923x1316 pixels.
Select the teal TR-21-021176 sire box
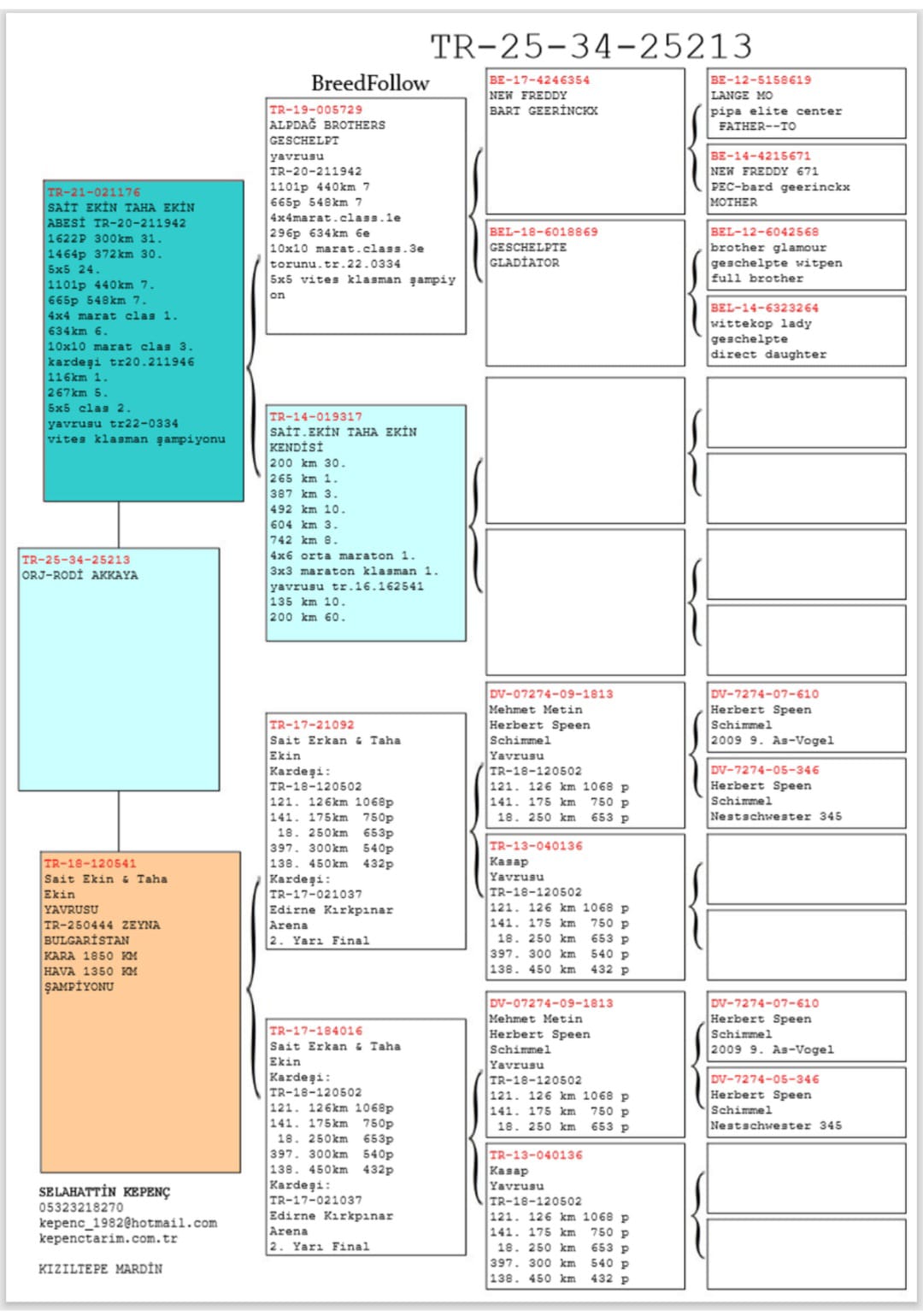tap(144, 340)
